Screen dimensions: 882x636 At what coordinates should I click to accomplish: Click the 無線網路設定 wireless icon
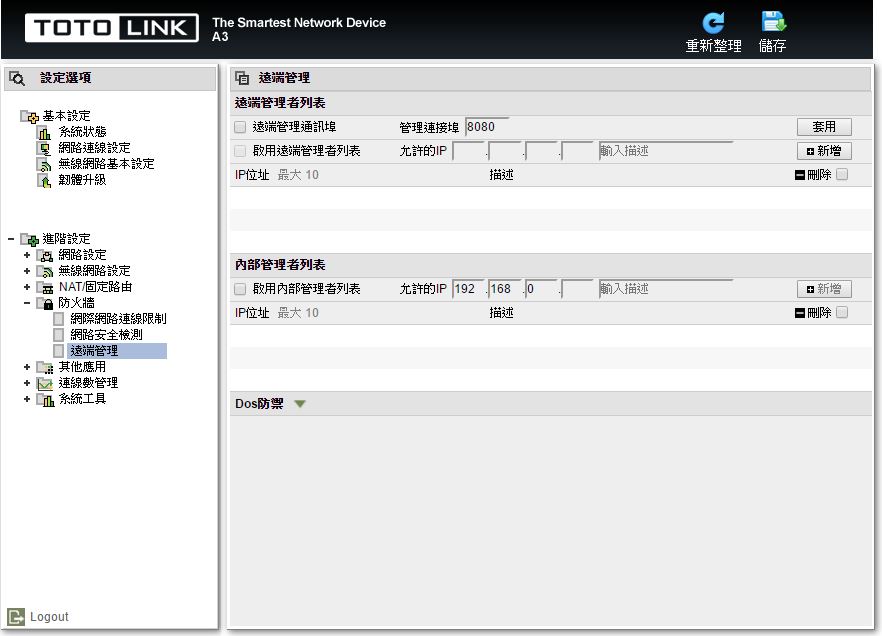click(45, 272)
